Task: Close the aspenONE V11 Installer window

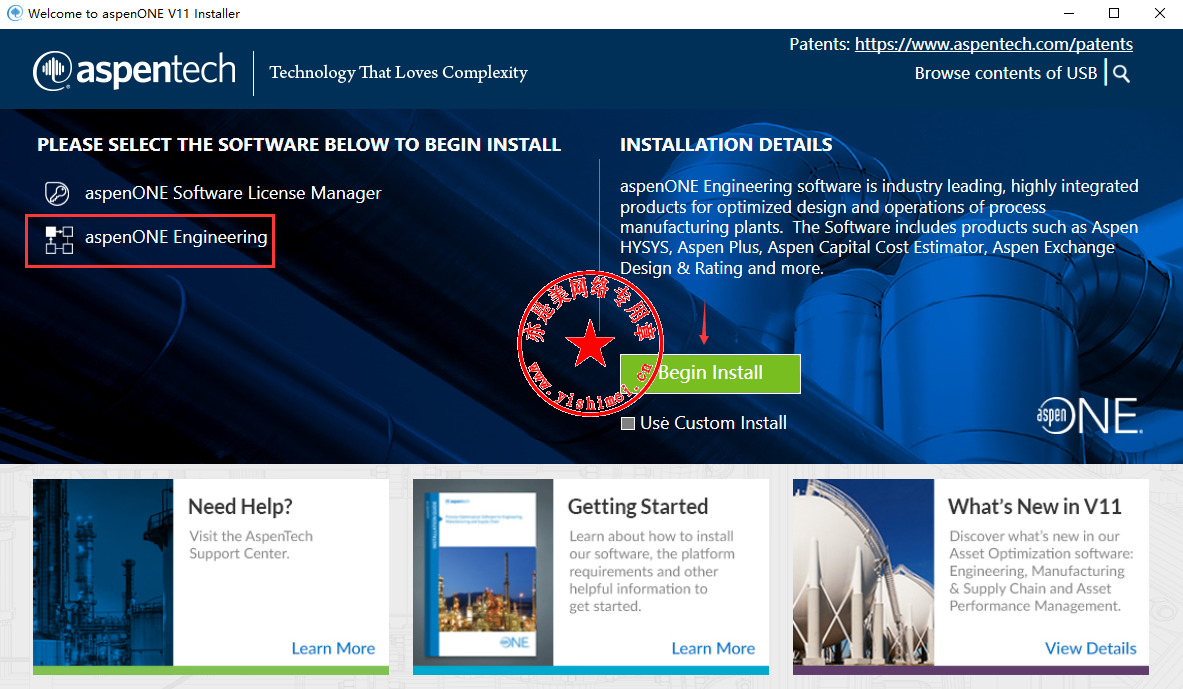Action: [x=1160, y=13]
